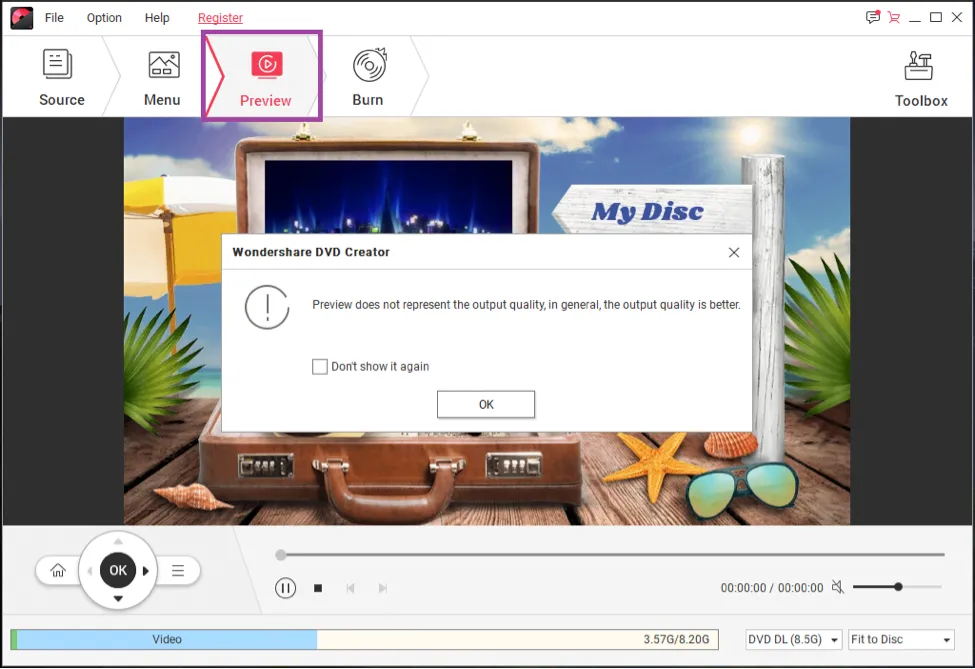Screen dimensions: 975x669
Task: Open the Option menu
Action: point(104,17)
